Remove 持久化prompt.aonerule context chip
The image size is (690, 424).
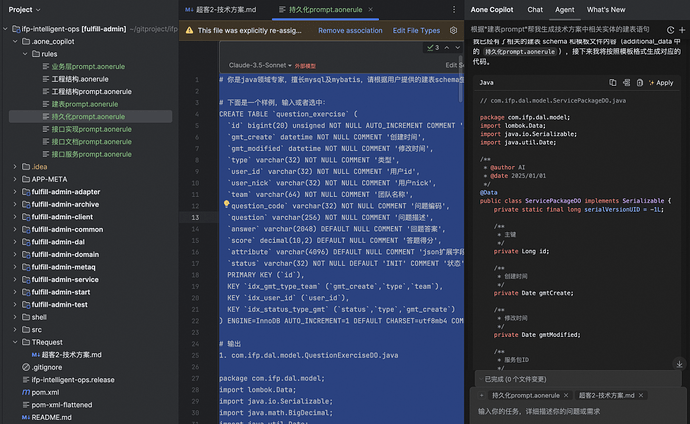coord(566,395)
